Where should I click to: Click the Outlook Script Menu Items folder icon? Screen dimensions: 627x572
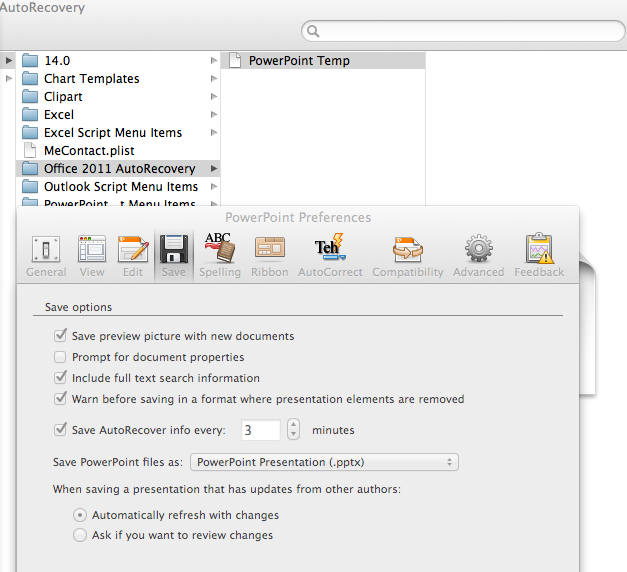[30, 187]
